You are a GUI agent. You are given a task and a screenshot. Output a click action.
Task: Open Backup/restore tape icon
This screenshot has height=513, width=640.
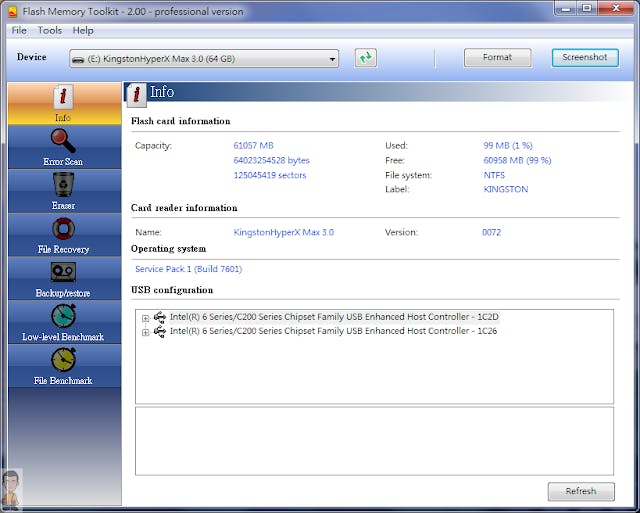[x=63, y=272]
